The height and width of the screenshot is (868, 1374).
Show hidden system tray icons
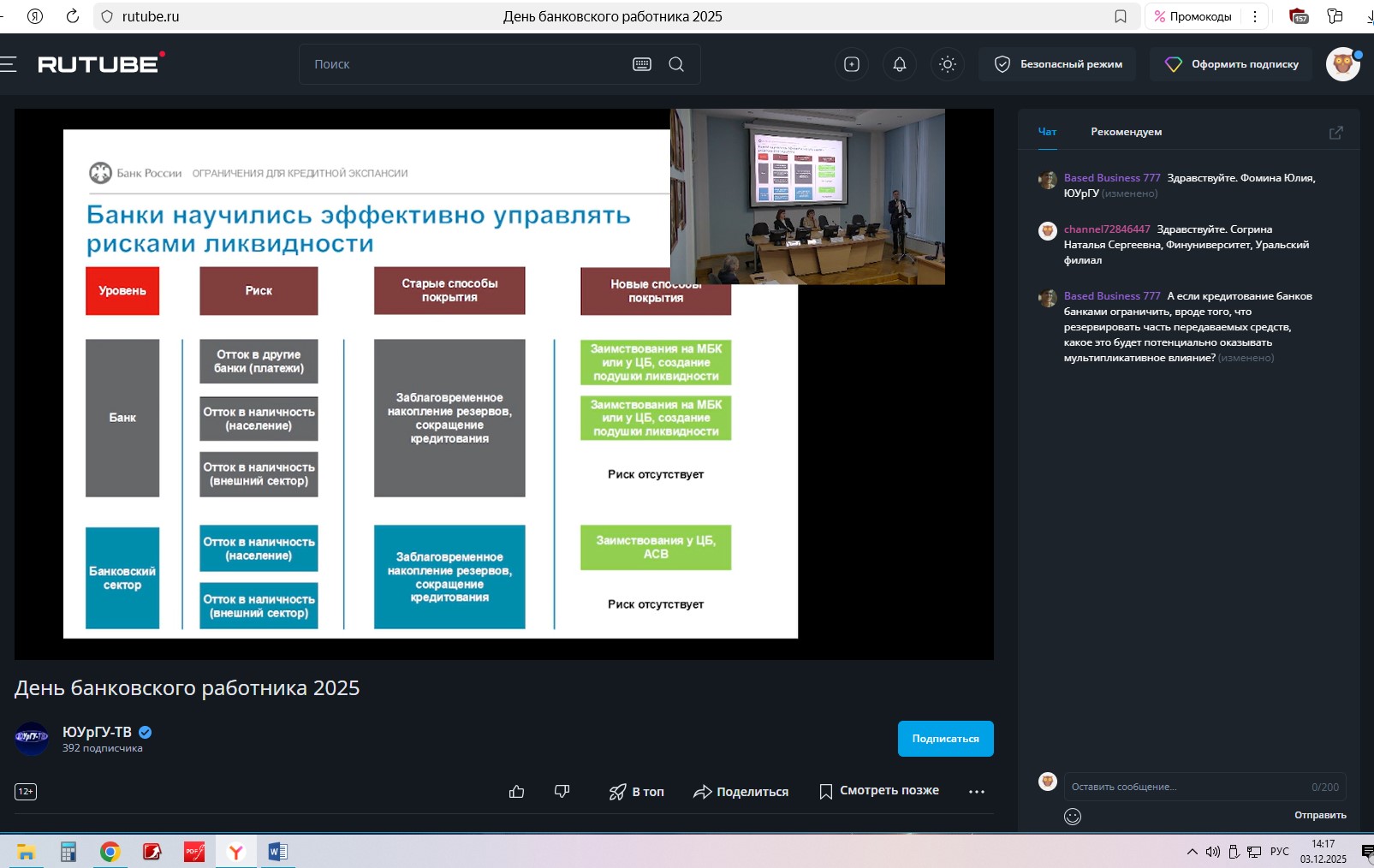click(x=1192, y=852)
